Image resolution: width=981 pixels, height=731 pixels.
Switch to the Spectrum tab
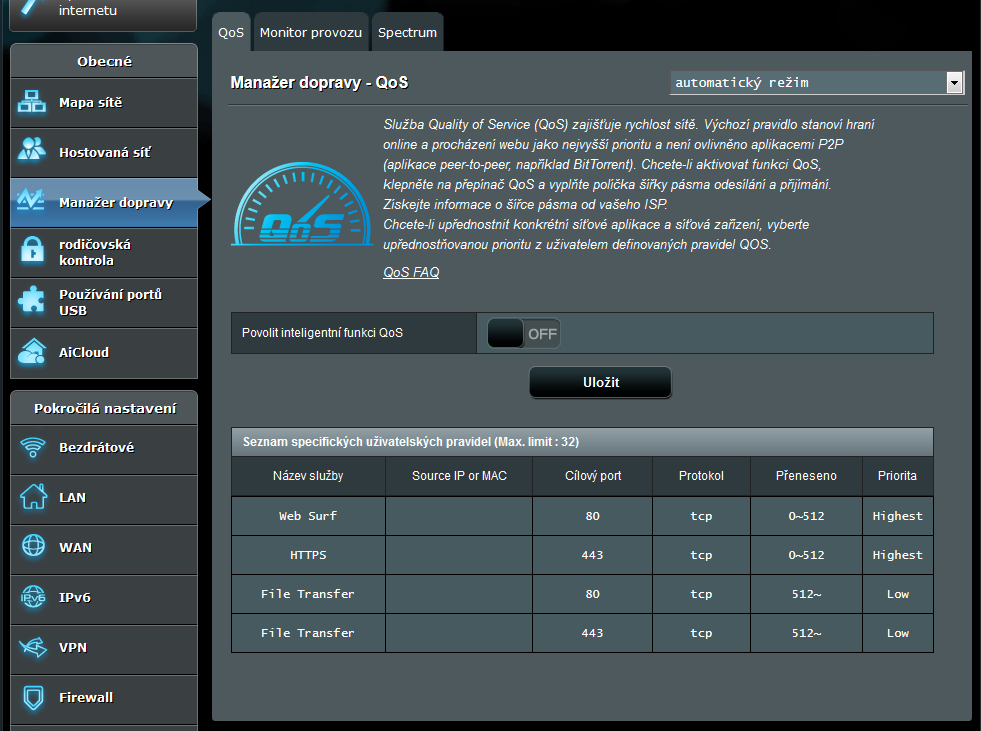tap(407, 33)
